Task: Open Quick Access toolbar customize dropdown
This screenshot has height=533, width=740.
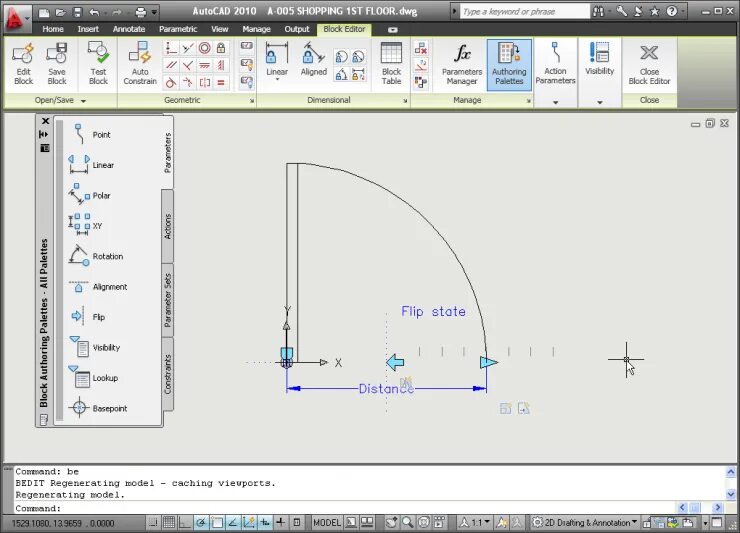Action: [154, 12]
